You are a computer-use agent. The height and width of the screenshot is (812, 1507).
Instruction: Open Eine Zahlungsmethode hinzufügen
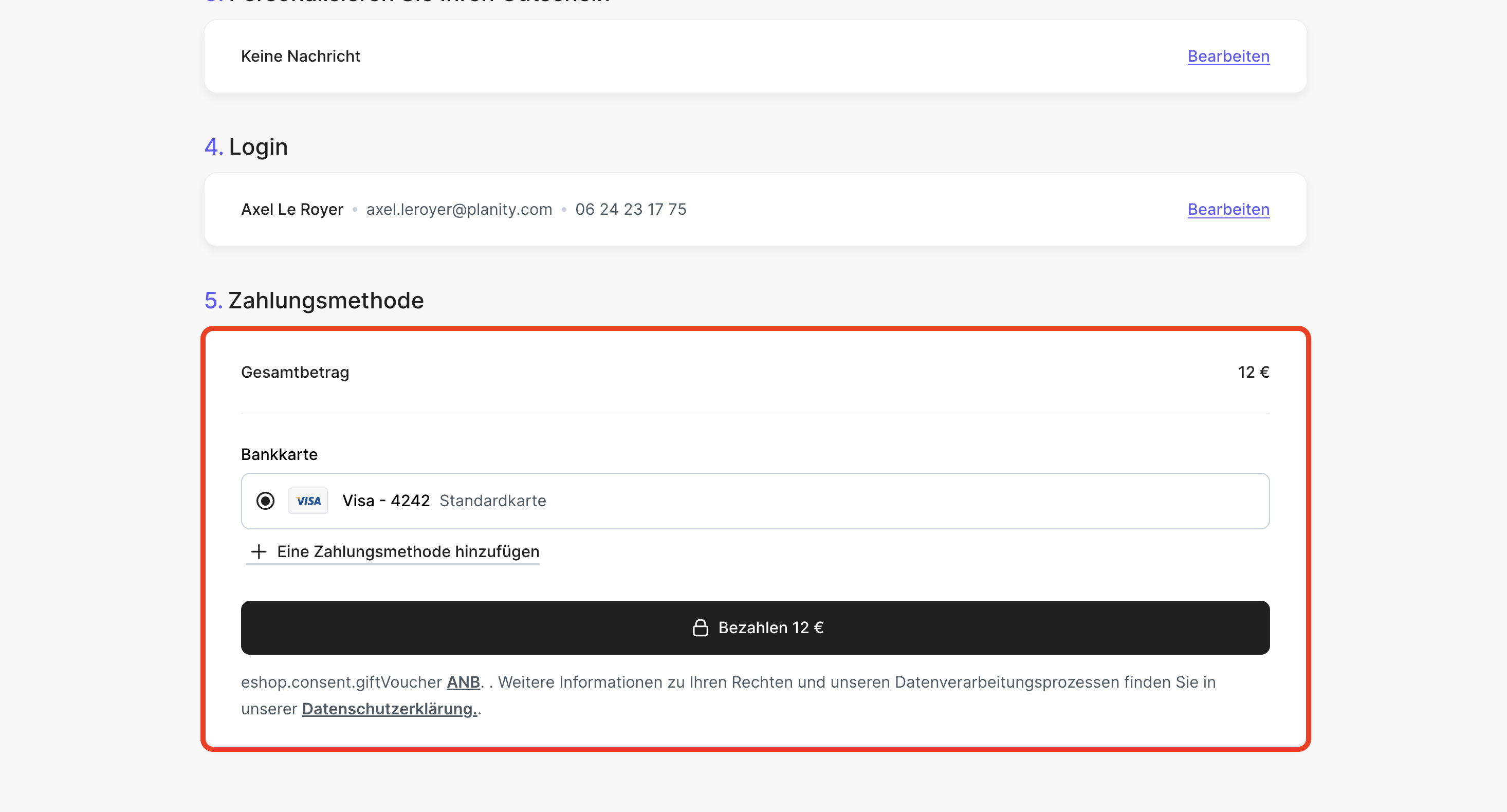coord(408,551)
